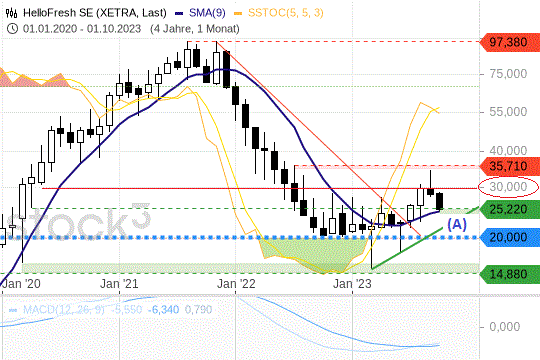Screen dimensions: 540x360
Task: Click the date range 01.01.2020 - 01.10.2023
Action: [x=82, y=29]
